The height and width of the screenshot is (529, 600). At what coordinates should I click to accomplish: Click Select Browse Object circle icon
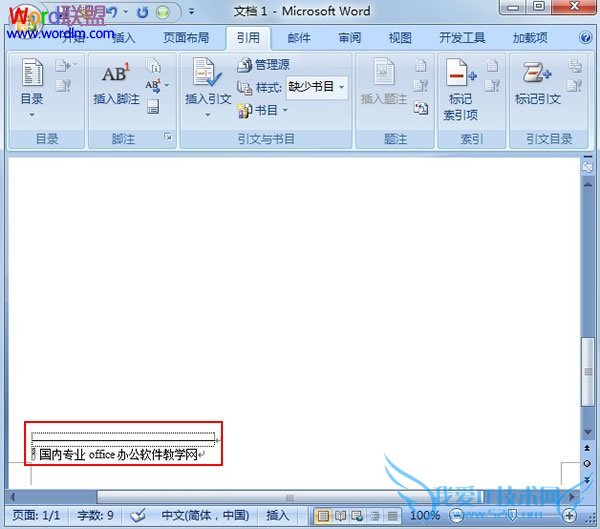tap(587, 464)
